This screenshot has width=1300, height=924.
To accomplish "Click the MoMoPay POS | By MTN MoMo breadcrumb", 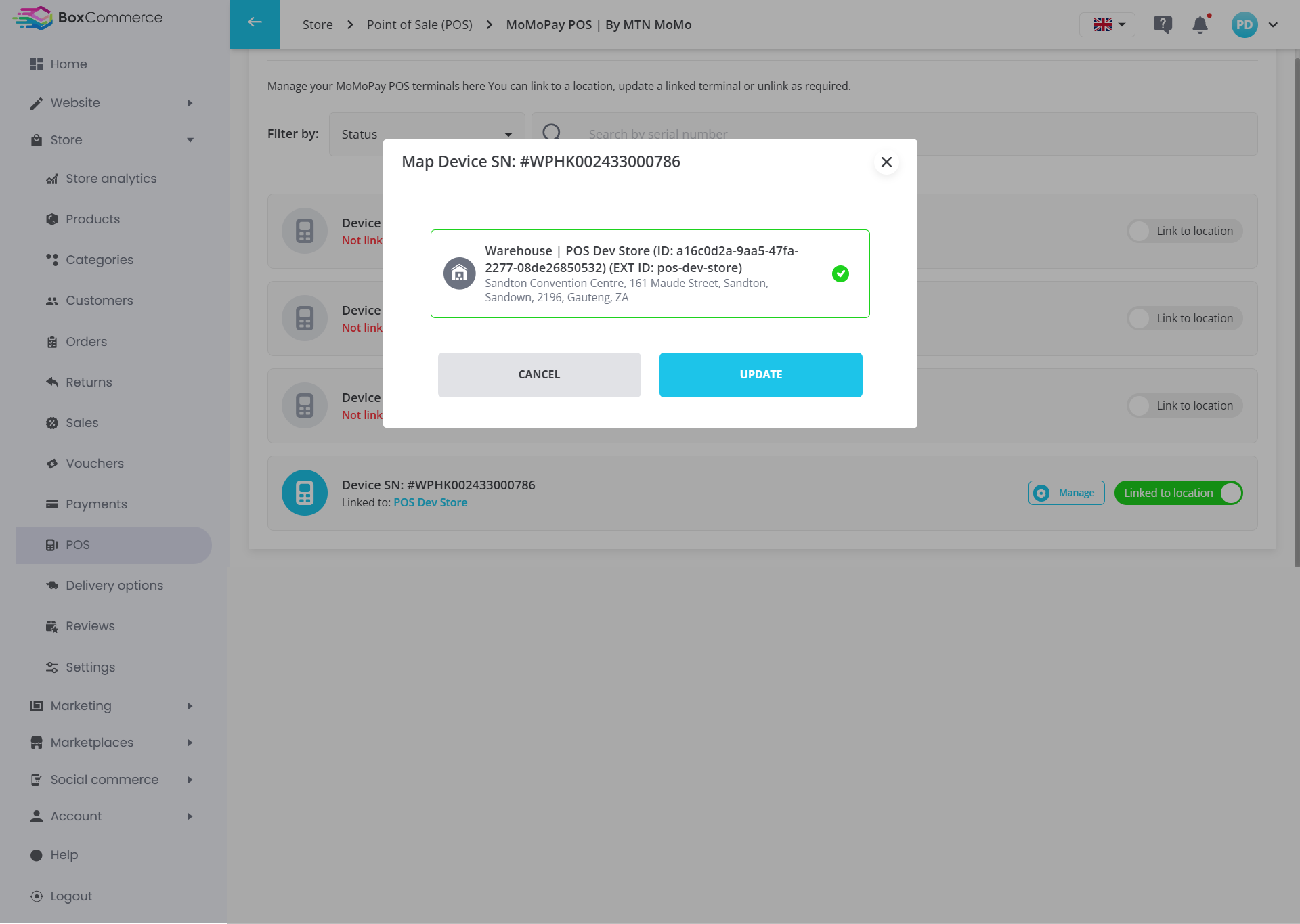I will point(599,24).
